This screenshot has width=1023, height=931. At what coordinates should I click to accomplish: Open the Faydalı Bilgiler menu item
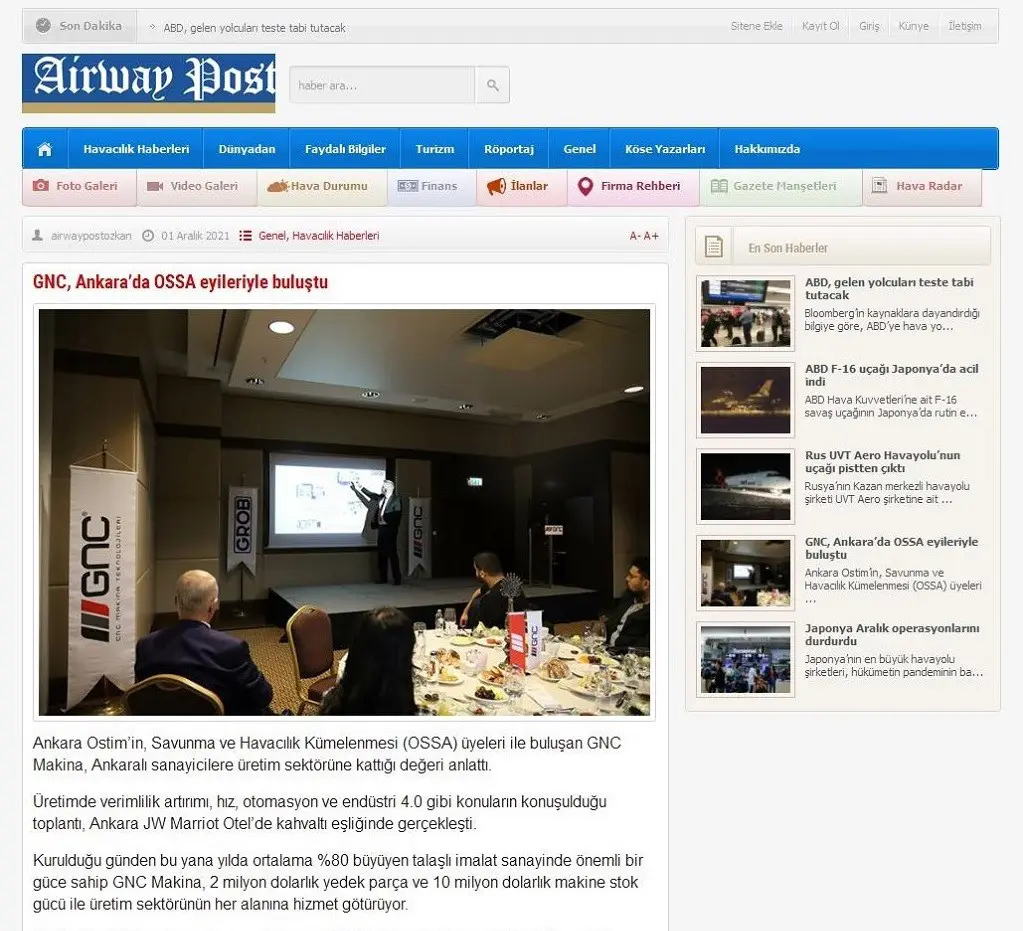pos(345,149)
